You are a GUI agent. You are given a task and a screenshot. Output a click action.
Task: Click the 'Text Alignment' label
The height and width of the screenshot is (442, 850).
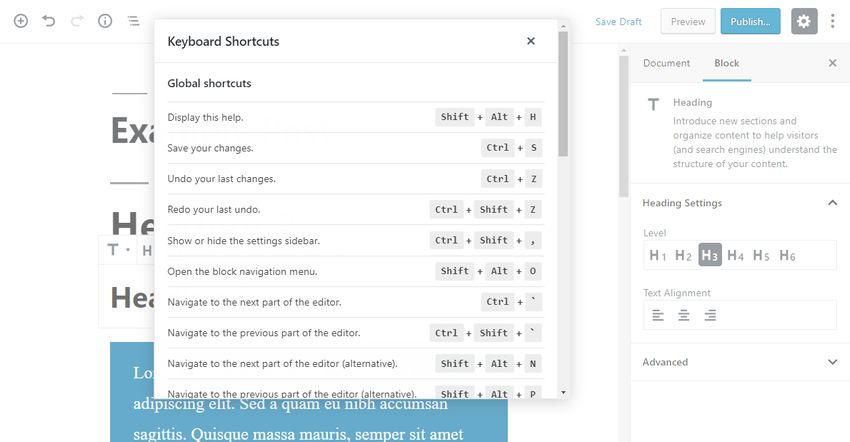click(677, 293)
